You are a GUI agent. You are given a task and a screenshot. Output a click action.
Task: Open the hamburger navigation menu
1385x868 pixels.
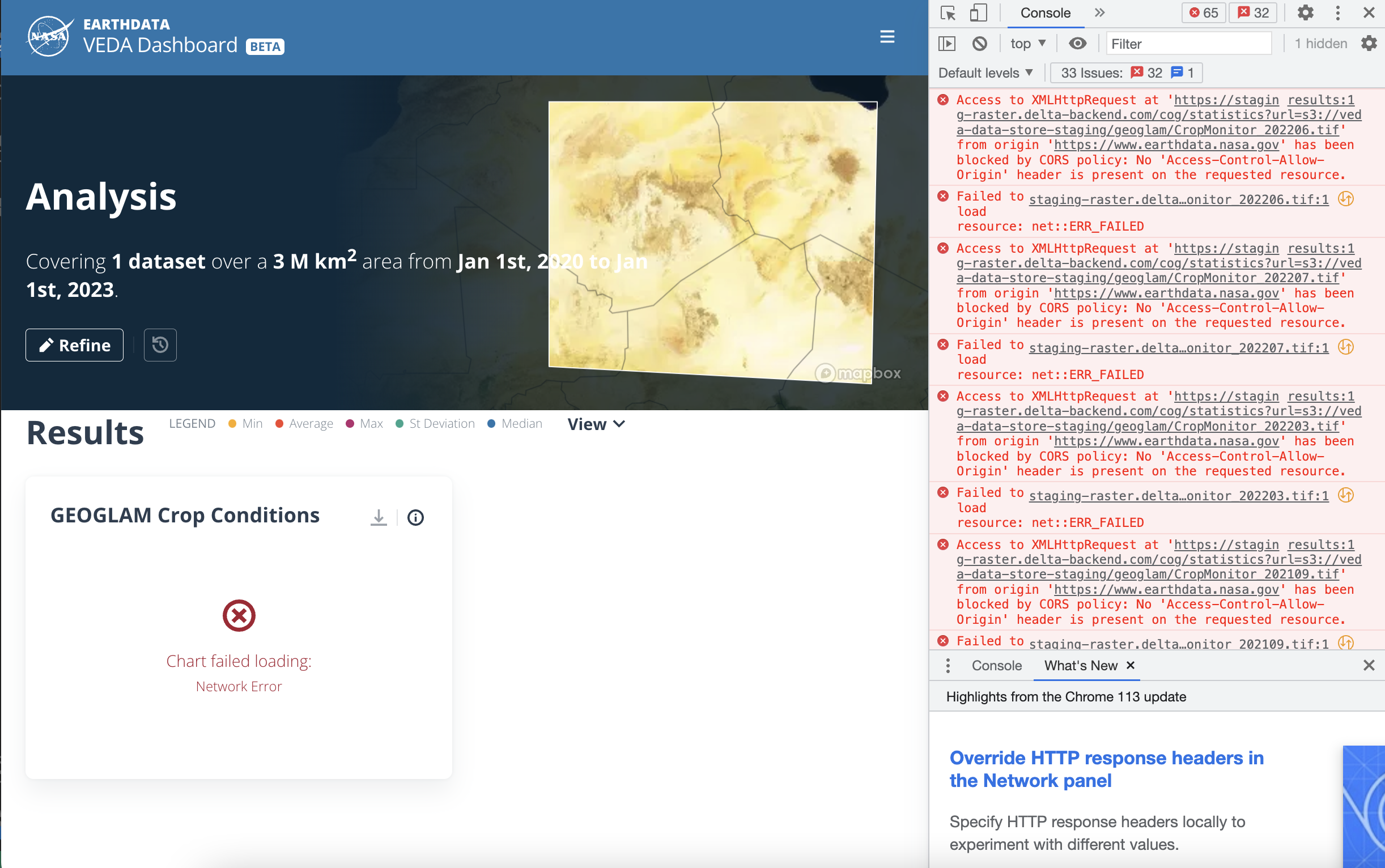click(887, 37)
